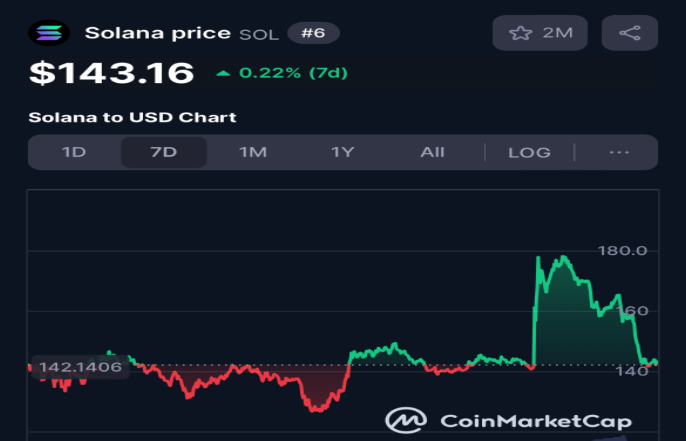Click the $143.16 current price

[111, 73]
